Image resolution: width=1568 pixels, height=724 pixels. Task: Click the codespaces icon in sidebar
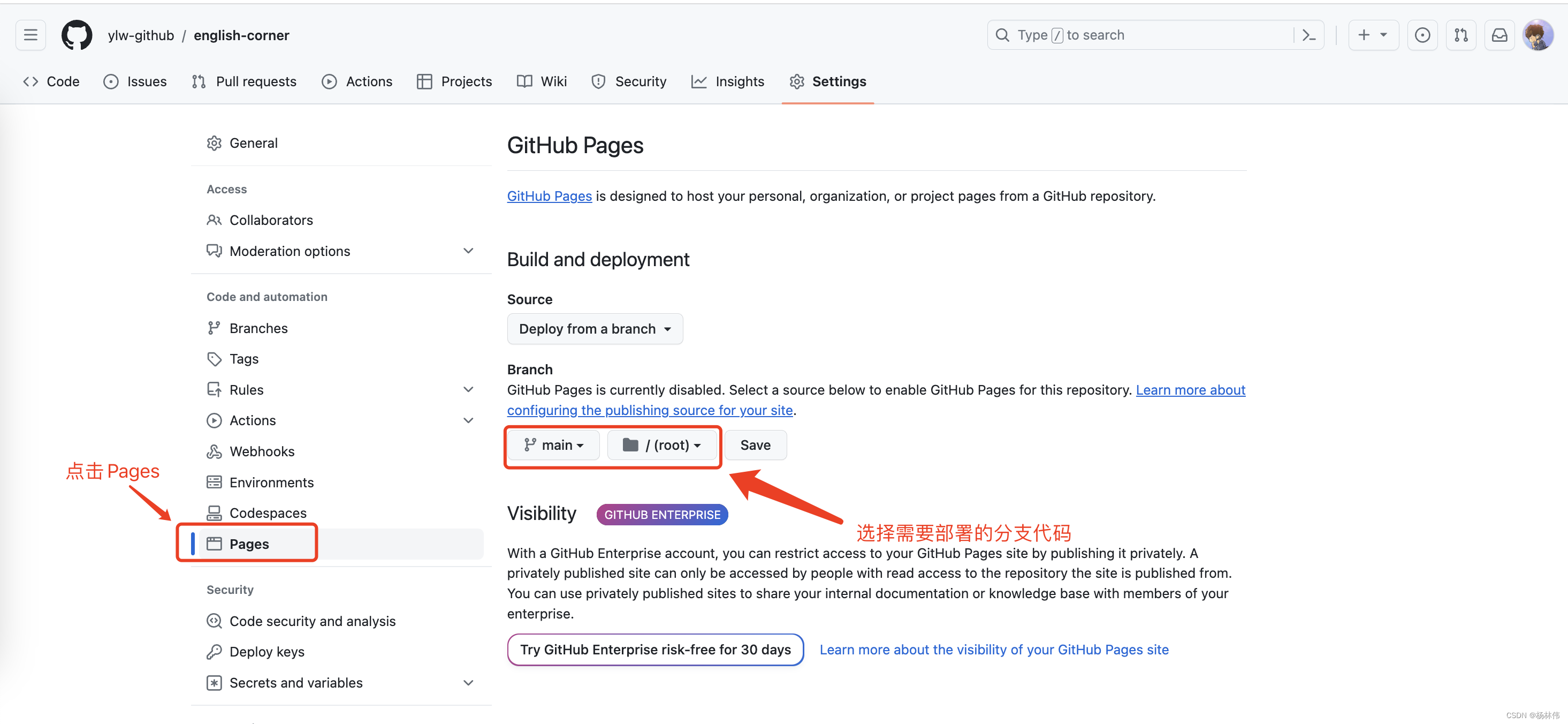(214, 514)
